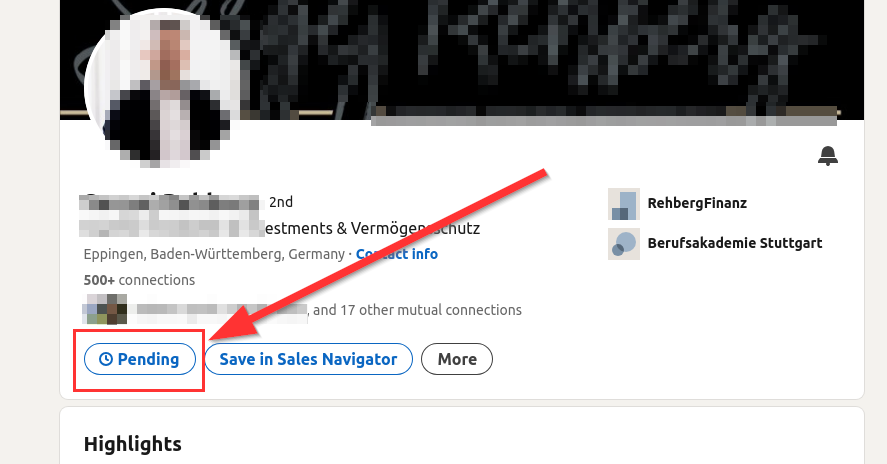View the 500+ connections list
Screen dimensions: 887x464
(139, 280)
